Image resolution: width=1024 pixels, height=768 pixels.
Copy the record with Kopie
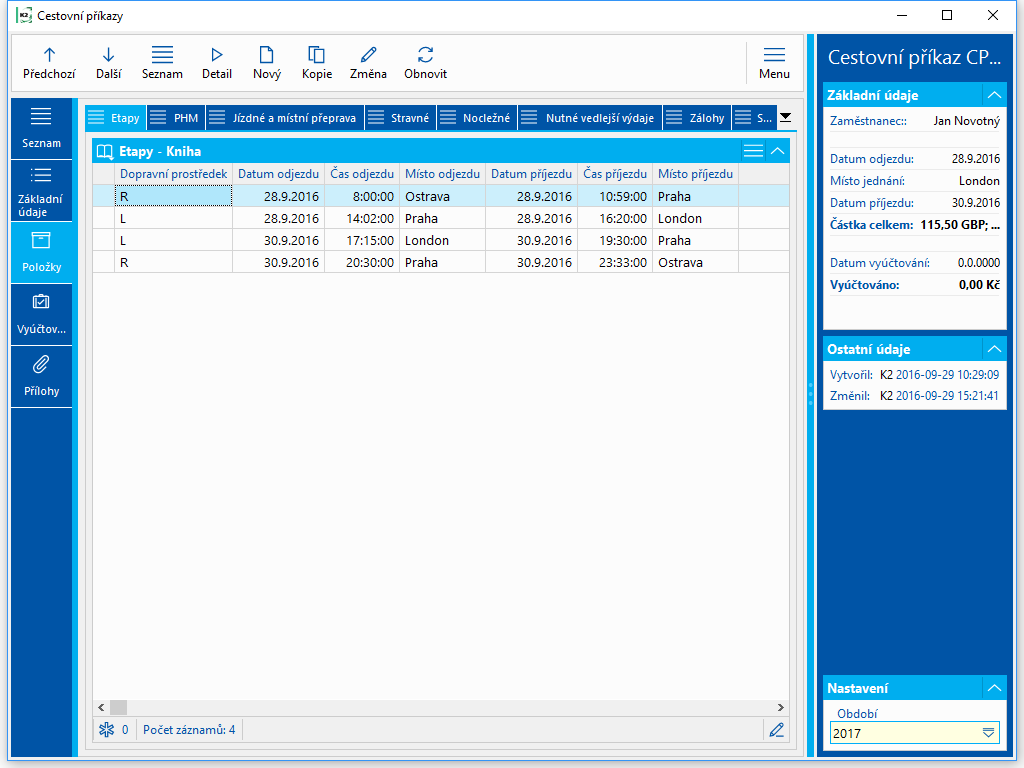[317, 63]
